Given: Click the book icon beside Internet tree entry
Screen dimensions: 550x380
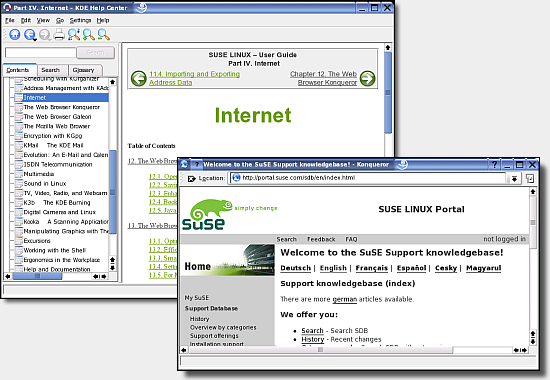Looking at the screenshot, I should (19, 98).
